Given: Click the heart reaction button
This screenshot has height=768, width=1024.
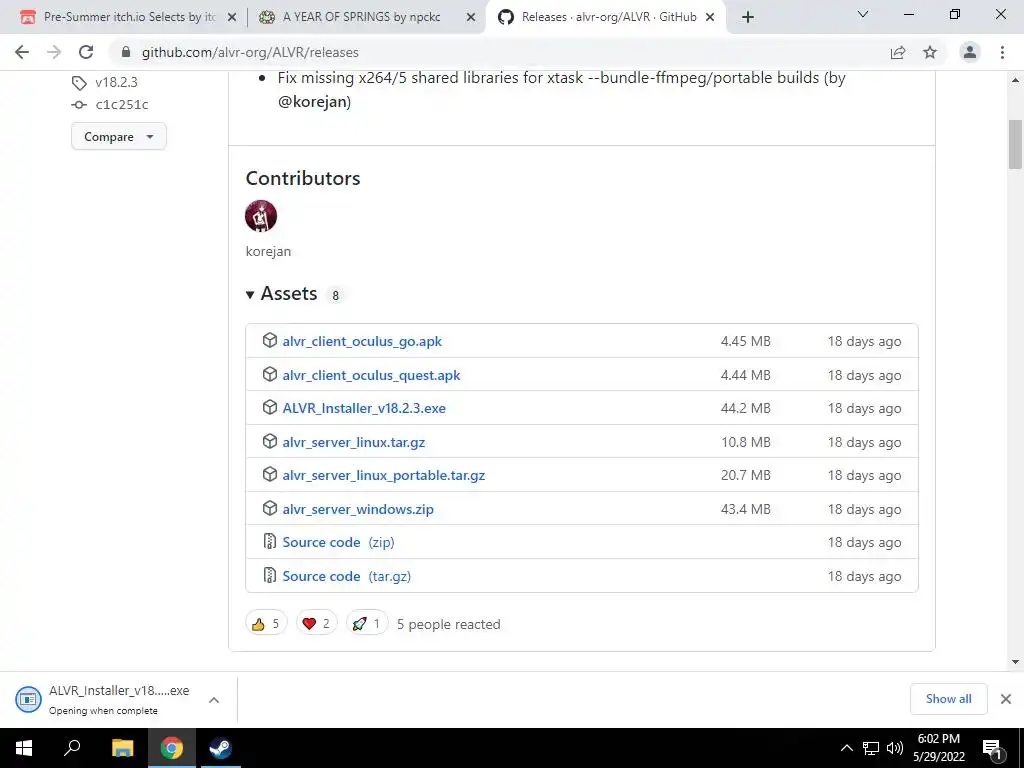Looking at the screenshot, I should [x=317, y=624].
